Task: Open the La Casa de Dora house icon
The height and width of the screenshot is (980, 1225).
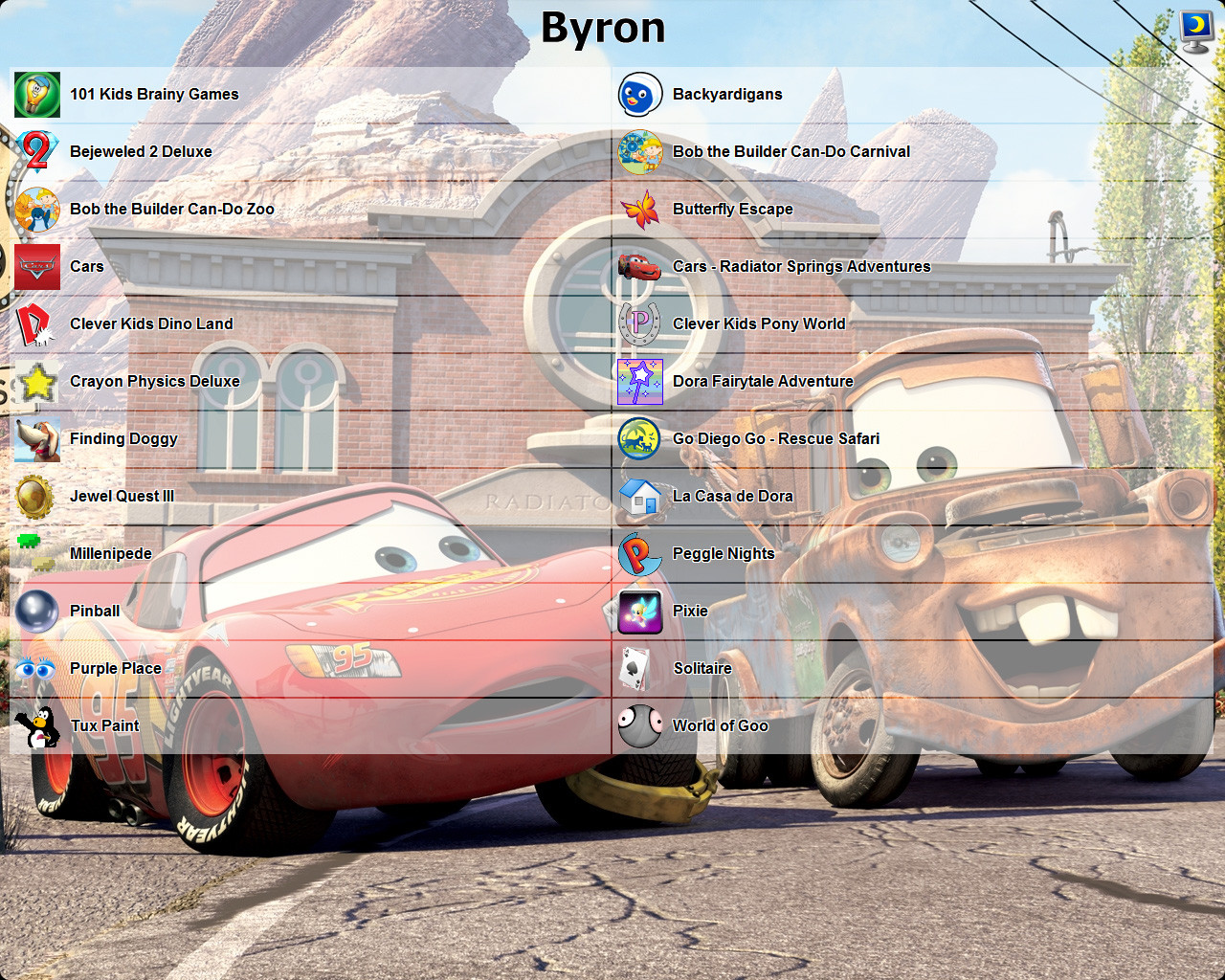Action: pyautogui.click(x=640, y=497)
